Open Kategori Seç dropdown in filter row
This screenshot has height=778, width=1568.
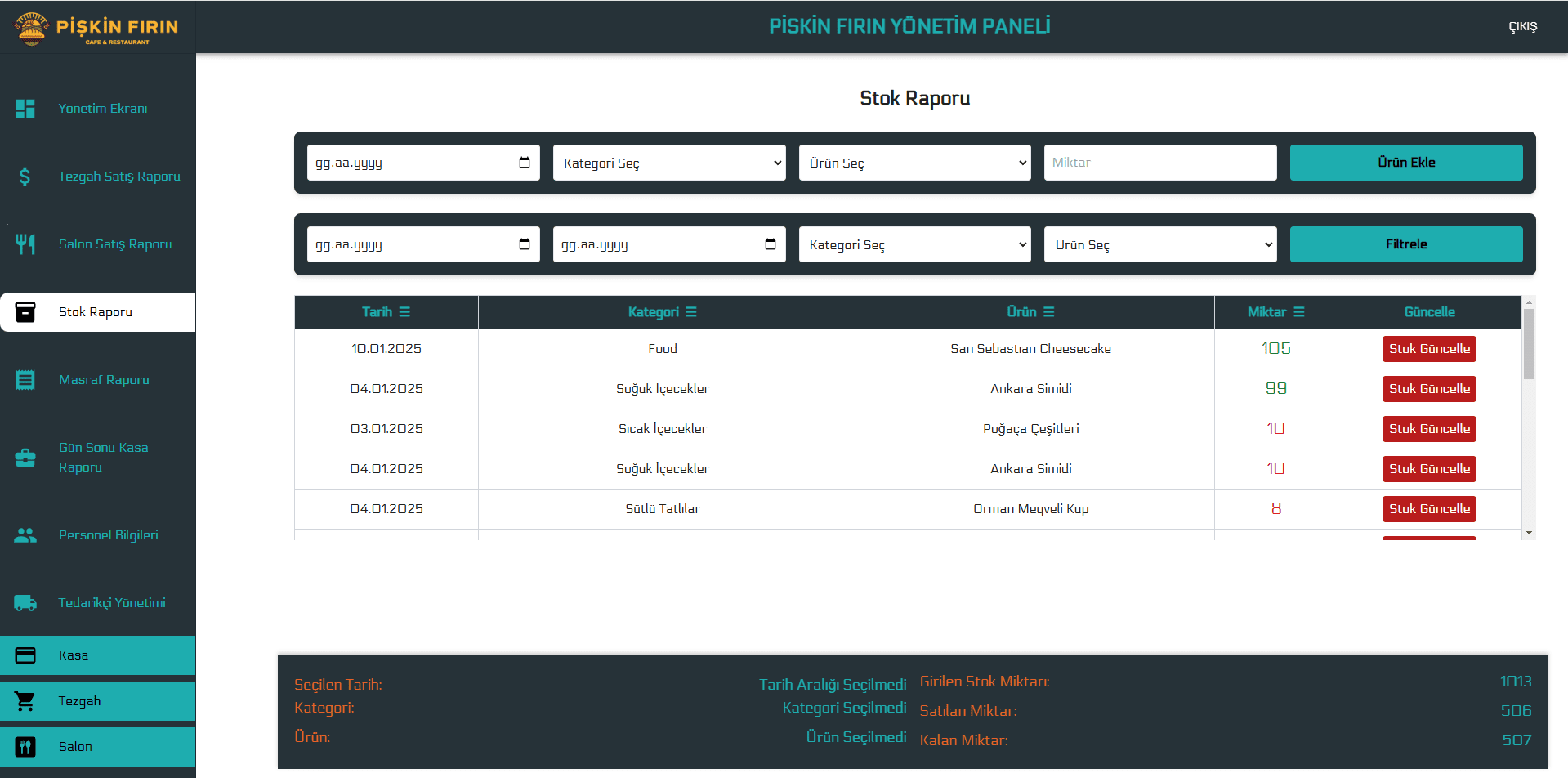(914, 244)
